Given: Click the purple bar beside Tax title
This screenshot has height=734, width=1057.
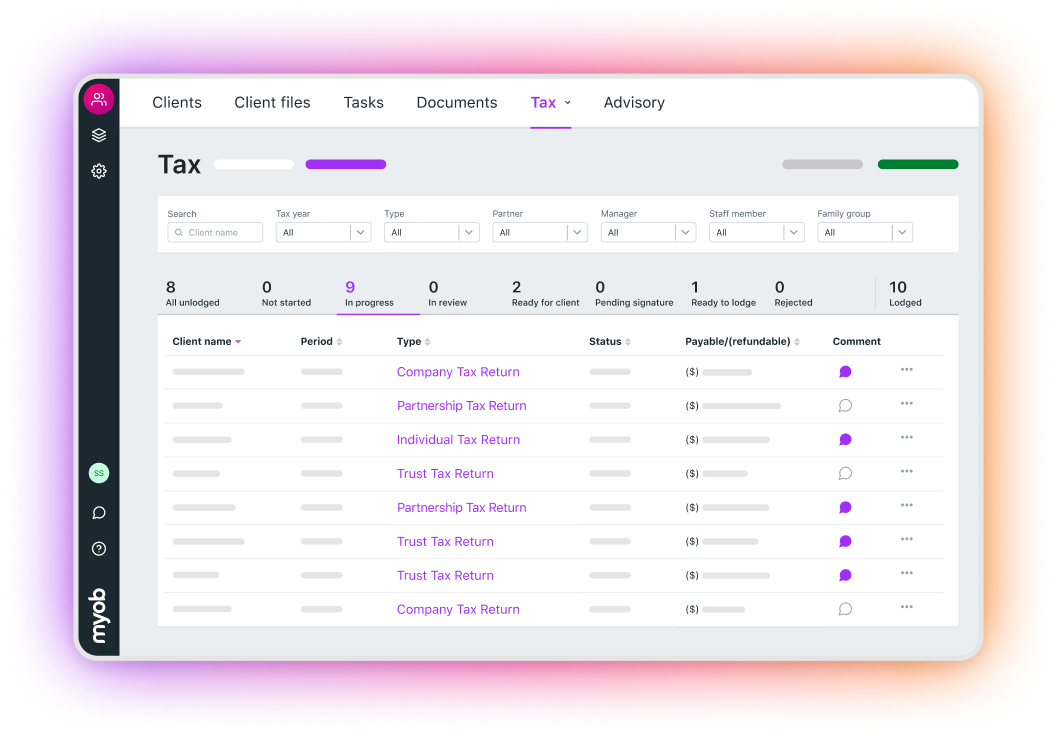Looking at the screenshot, I should (346, 164).
